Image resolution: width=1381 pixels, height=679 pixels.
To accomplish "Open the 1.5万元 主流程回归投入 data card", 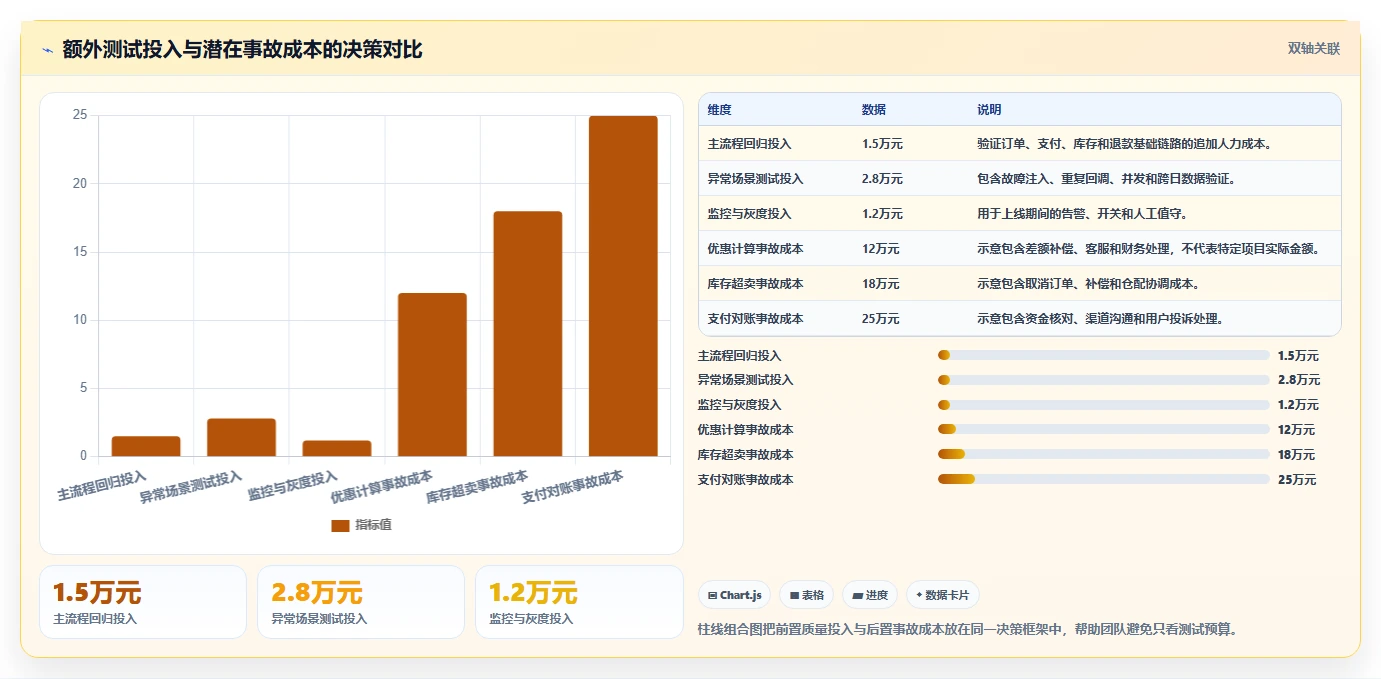I will point(143,602).
